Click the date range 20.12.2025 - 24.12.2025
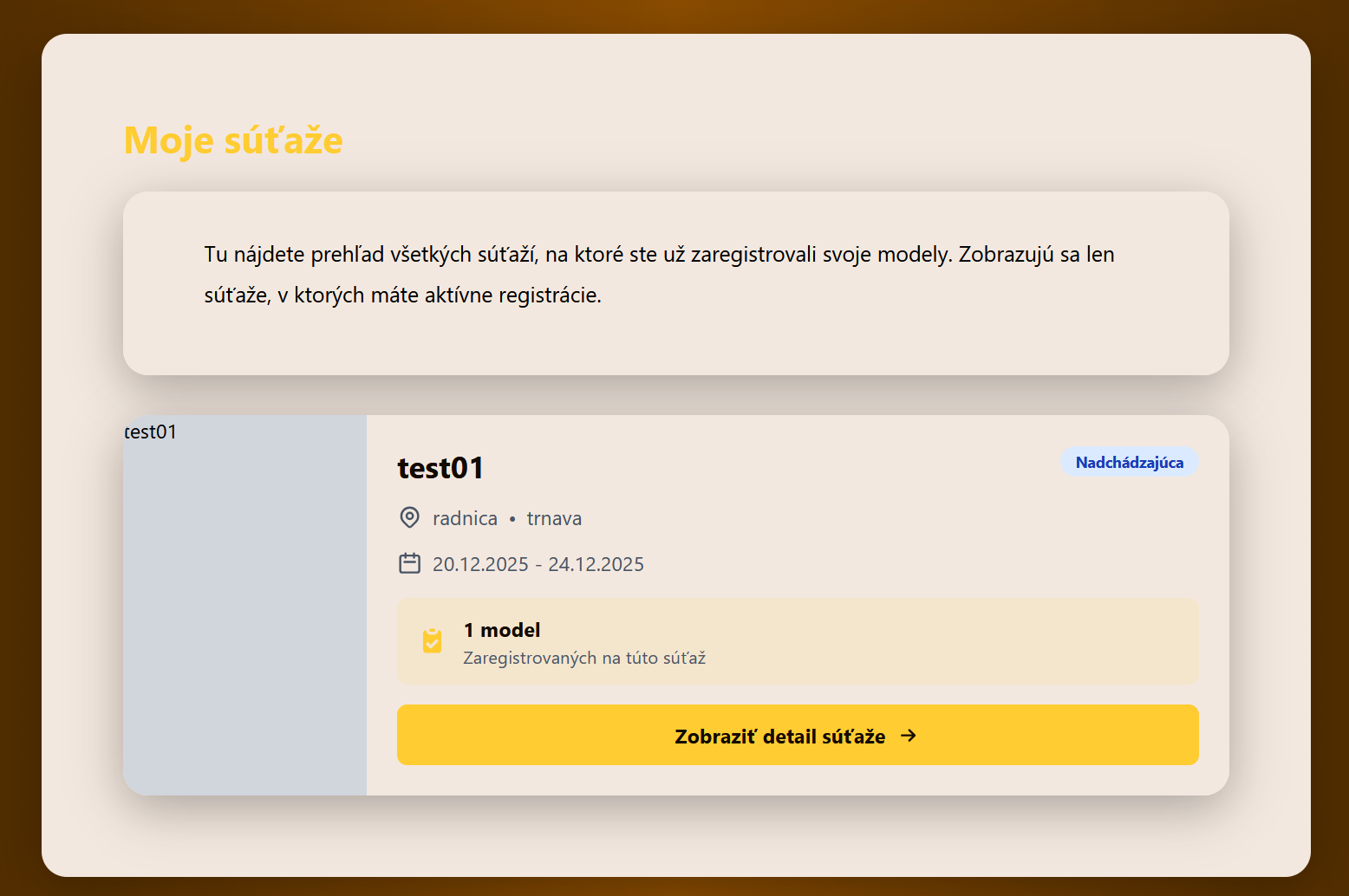The height and width of the screenshot is (896, 1349). (x=538, y=564)
